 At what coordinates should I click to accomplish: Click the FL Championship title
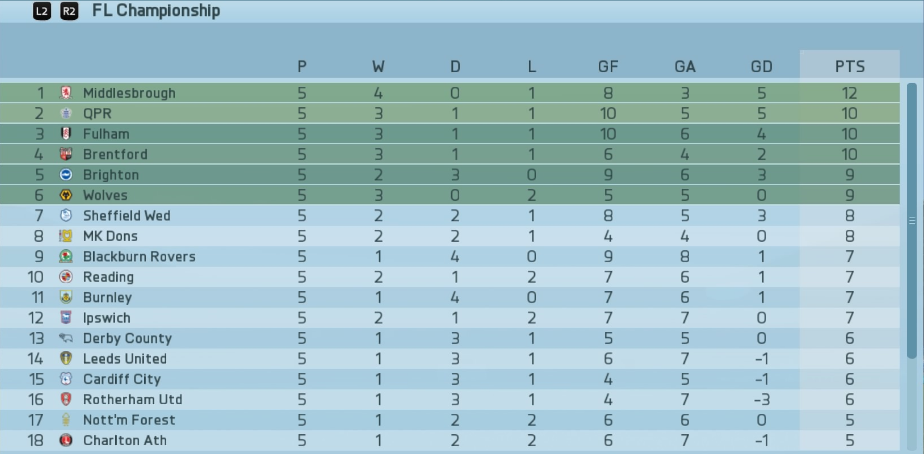click(156, 11)
